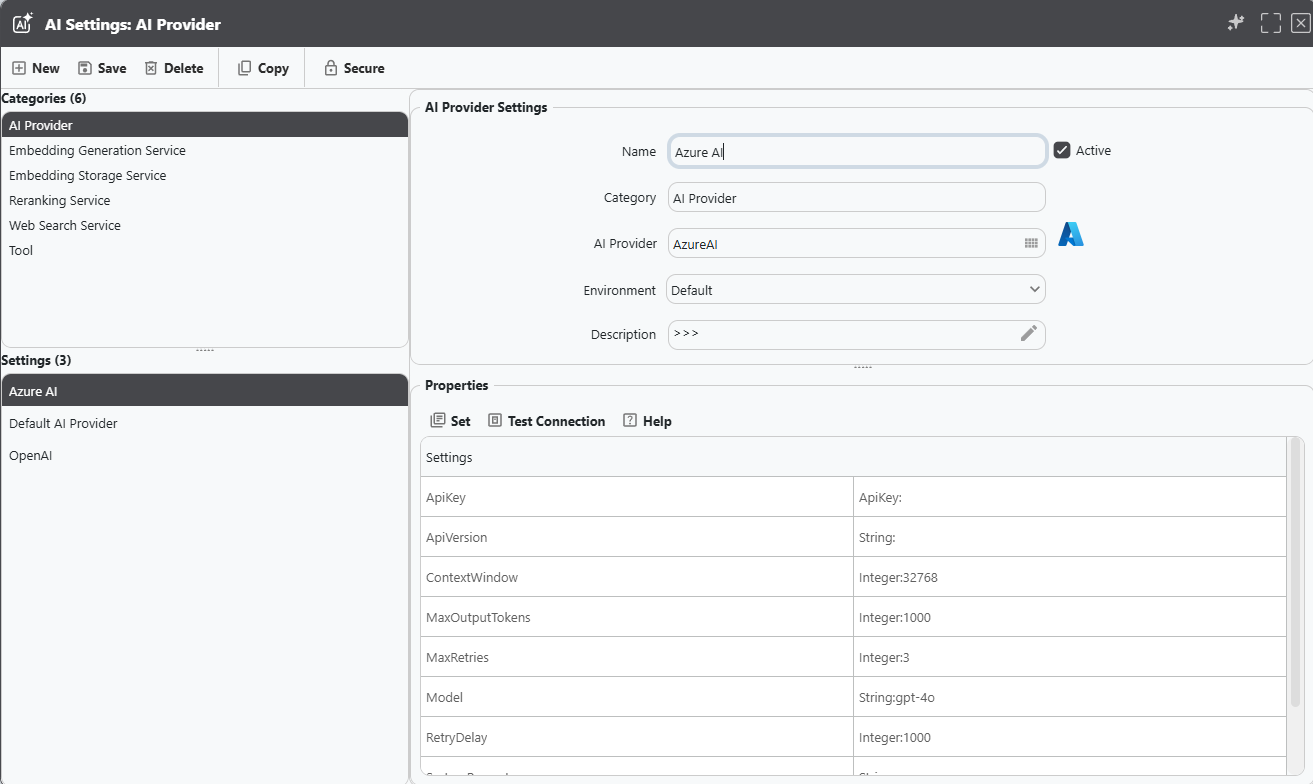Click the MaxRetries property name
The height and width of the screenshot is (784, 1313).
pos(637,657)
